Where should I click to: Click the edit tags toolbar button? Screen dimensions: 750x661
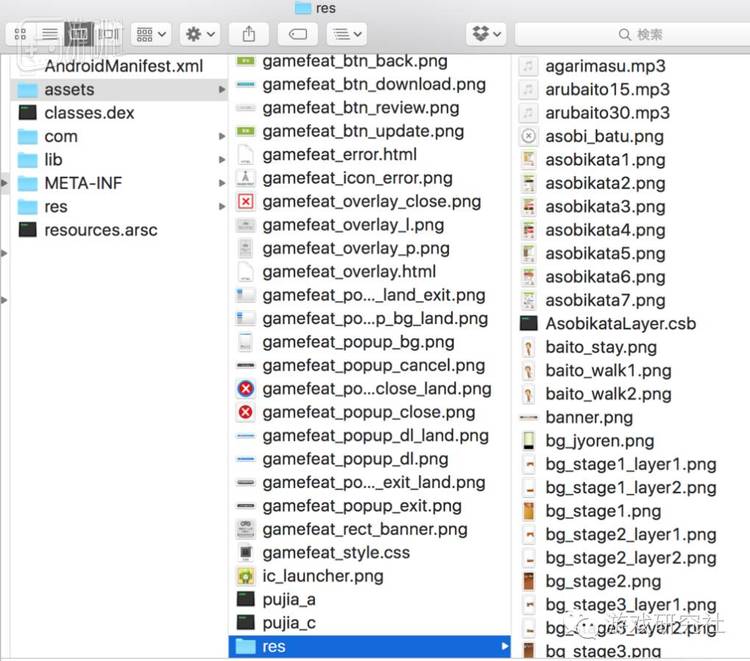click(x=297, y=34)
